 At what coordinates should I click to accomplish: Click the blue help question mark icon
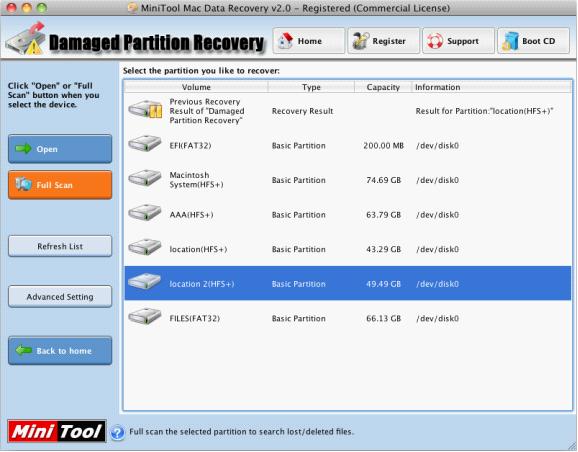pos(117,432)
